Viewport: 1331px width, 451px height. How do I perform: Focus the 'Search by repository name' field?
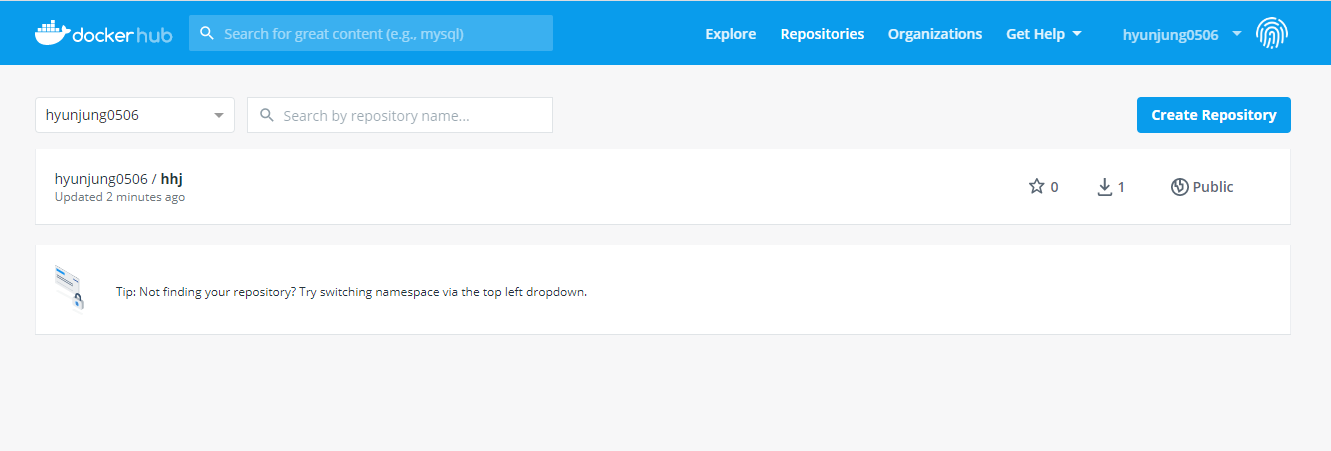(x=400, y=115)
